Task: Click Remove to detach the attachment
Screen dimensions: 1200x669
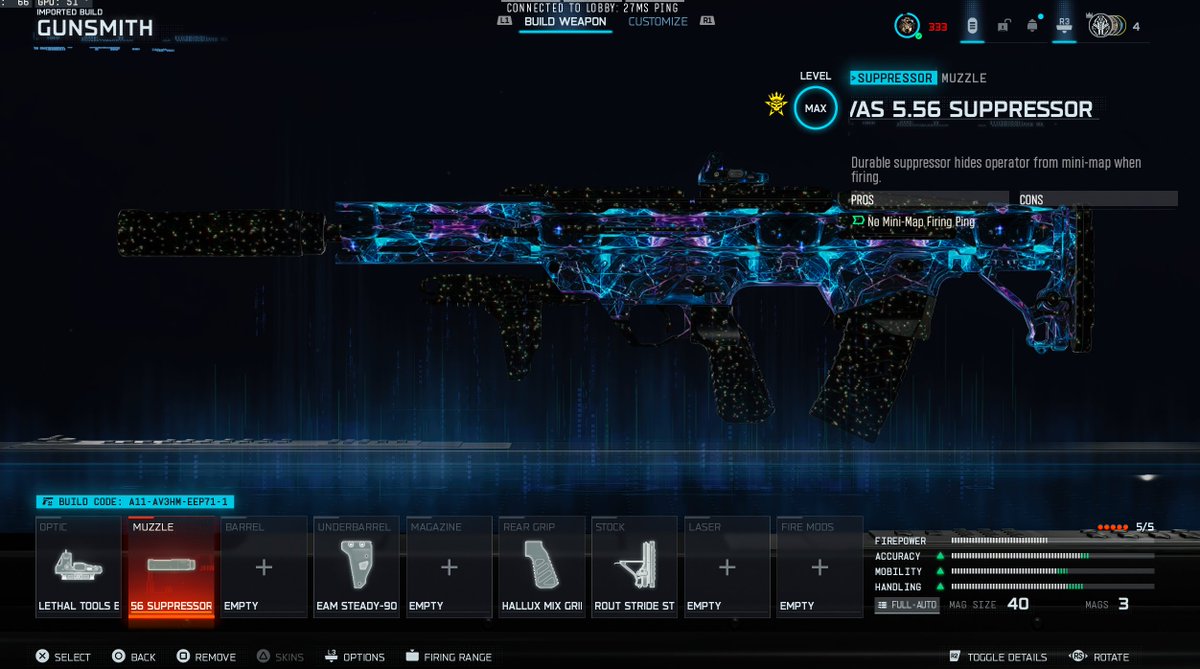Action: point(206,657)
